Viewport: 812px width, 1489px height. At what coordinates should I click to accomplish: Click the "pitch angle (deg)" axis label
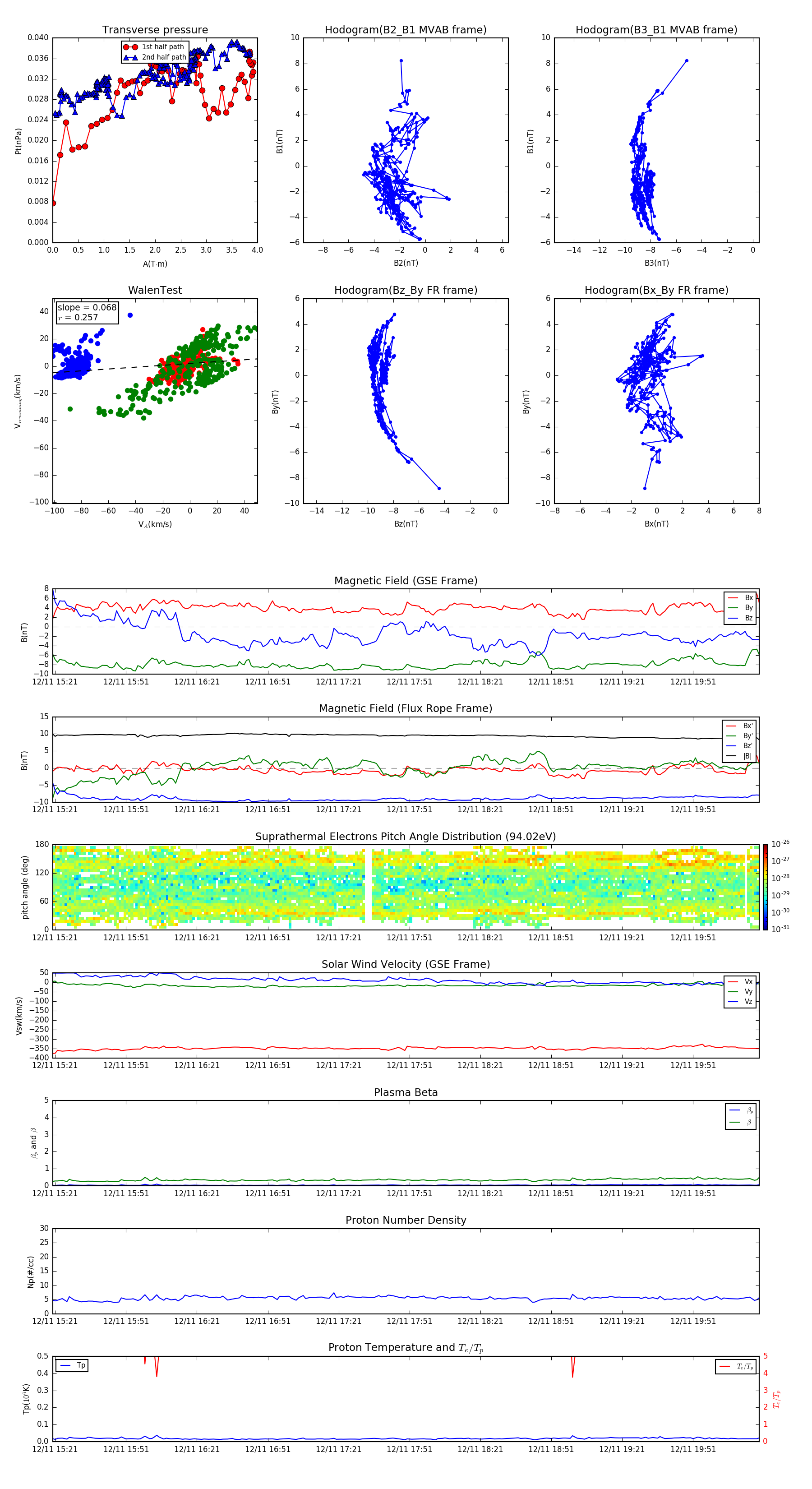click(25, 887)
